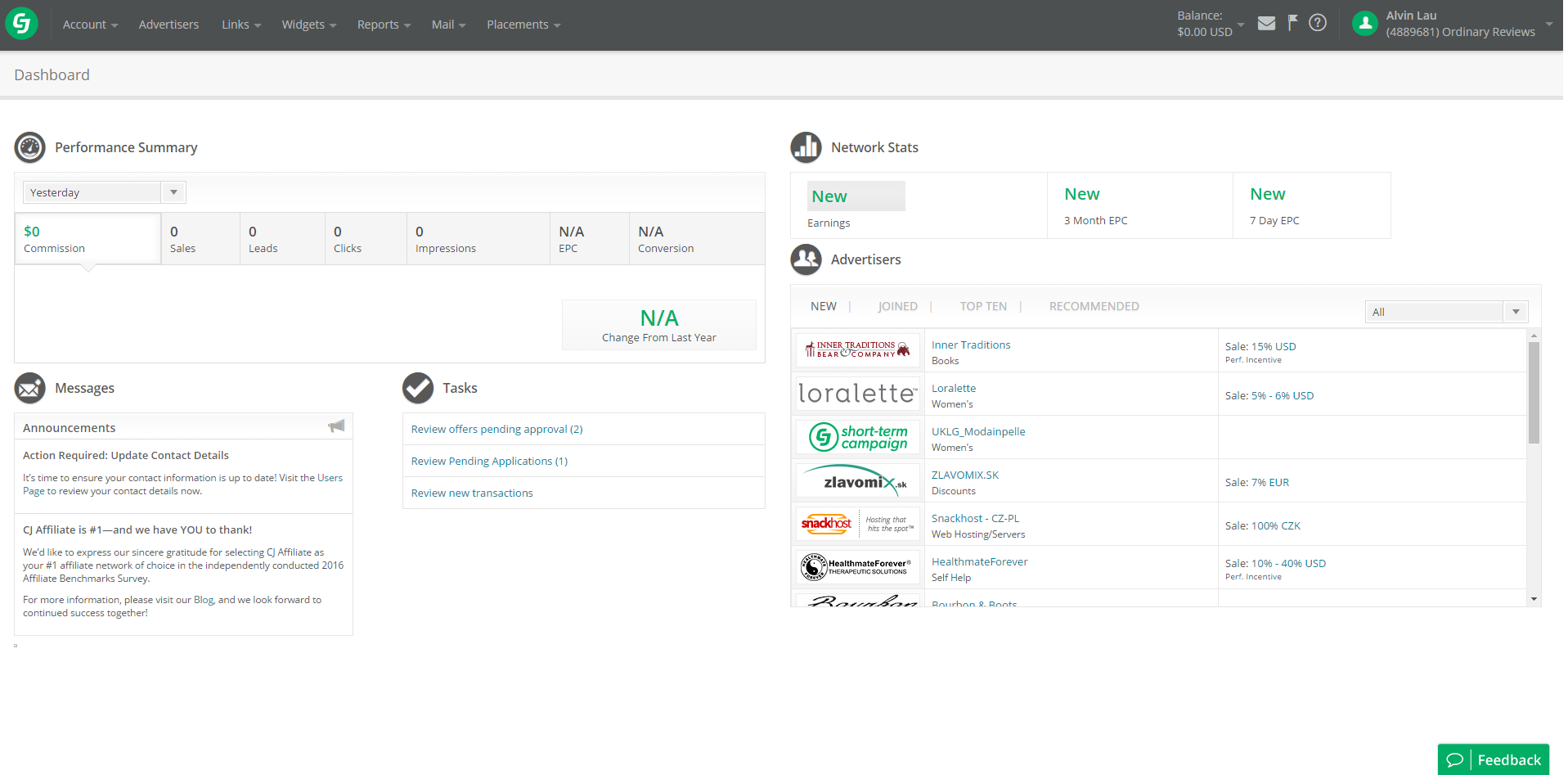Open the Inner Traditions logo thumbnail

[858, 350]
